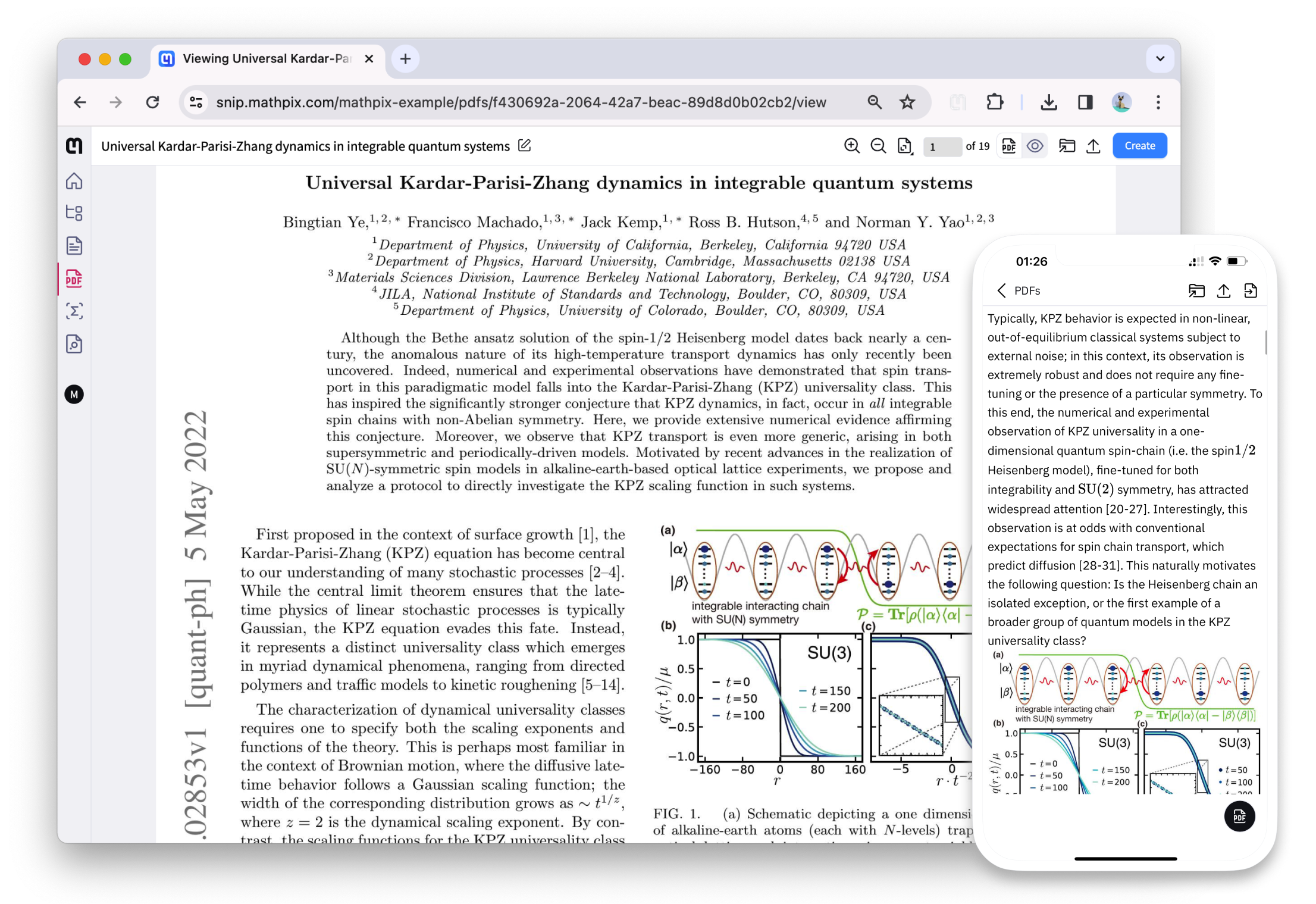Select the documents tree view sidebar icon
The width and height of the screenshot is (1316, 904).
coord(74,212)
